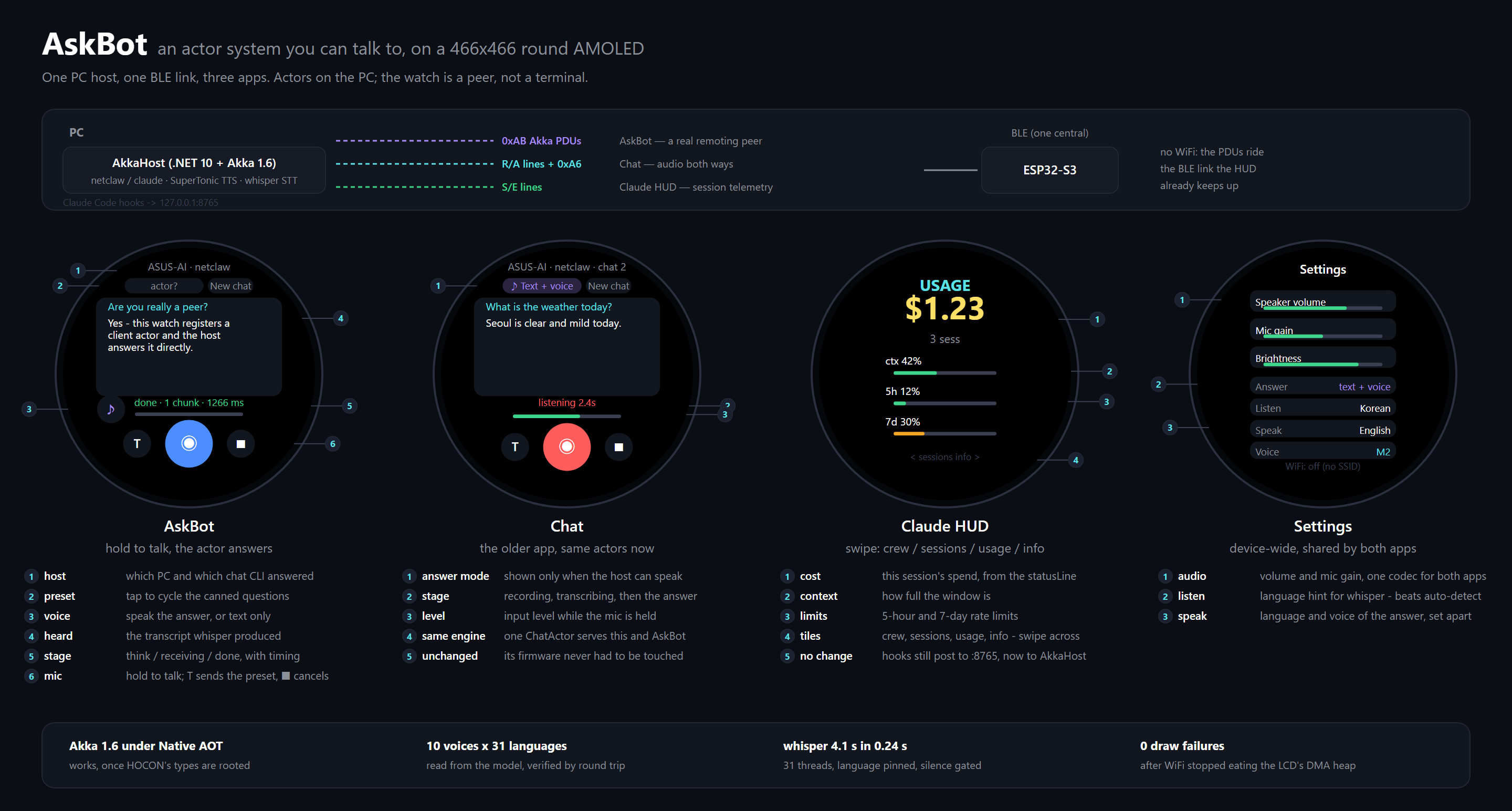The height and width of the screenshot is (811, 1512).
Task: Click the '0 draw failures' heading
Action: click(x=1182, y=746)
